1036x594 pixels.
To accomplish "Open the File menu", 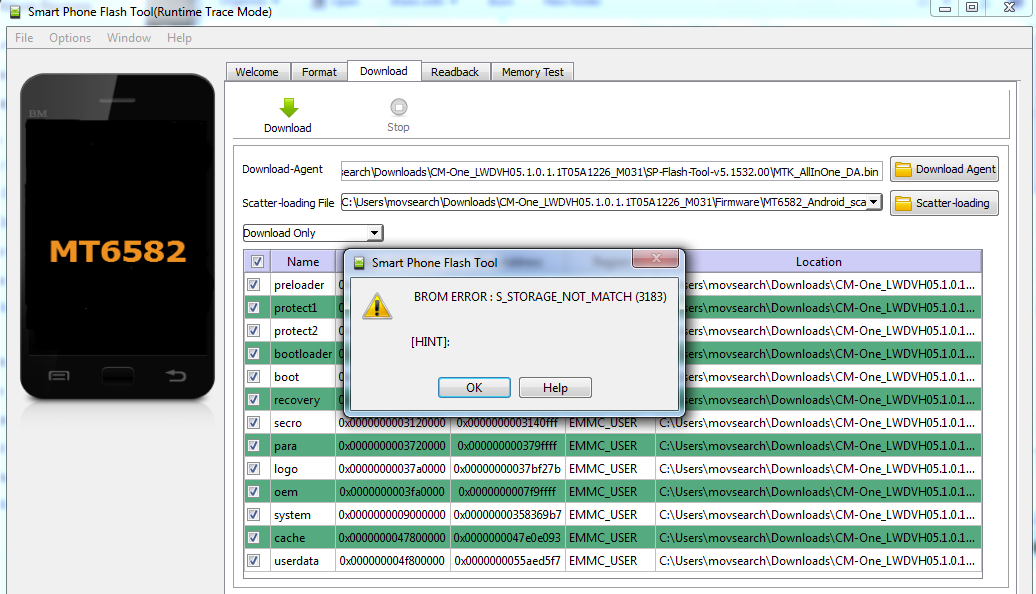I will pos(24,38).
